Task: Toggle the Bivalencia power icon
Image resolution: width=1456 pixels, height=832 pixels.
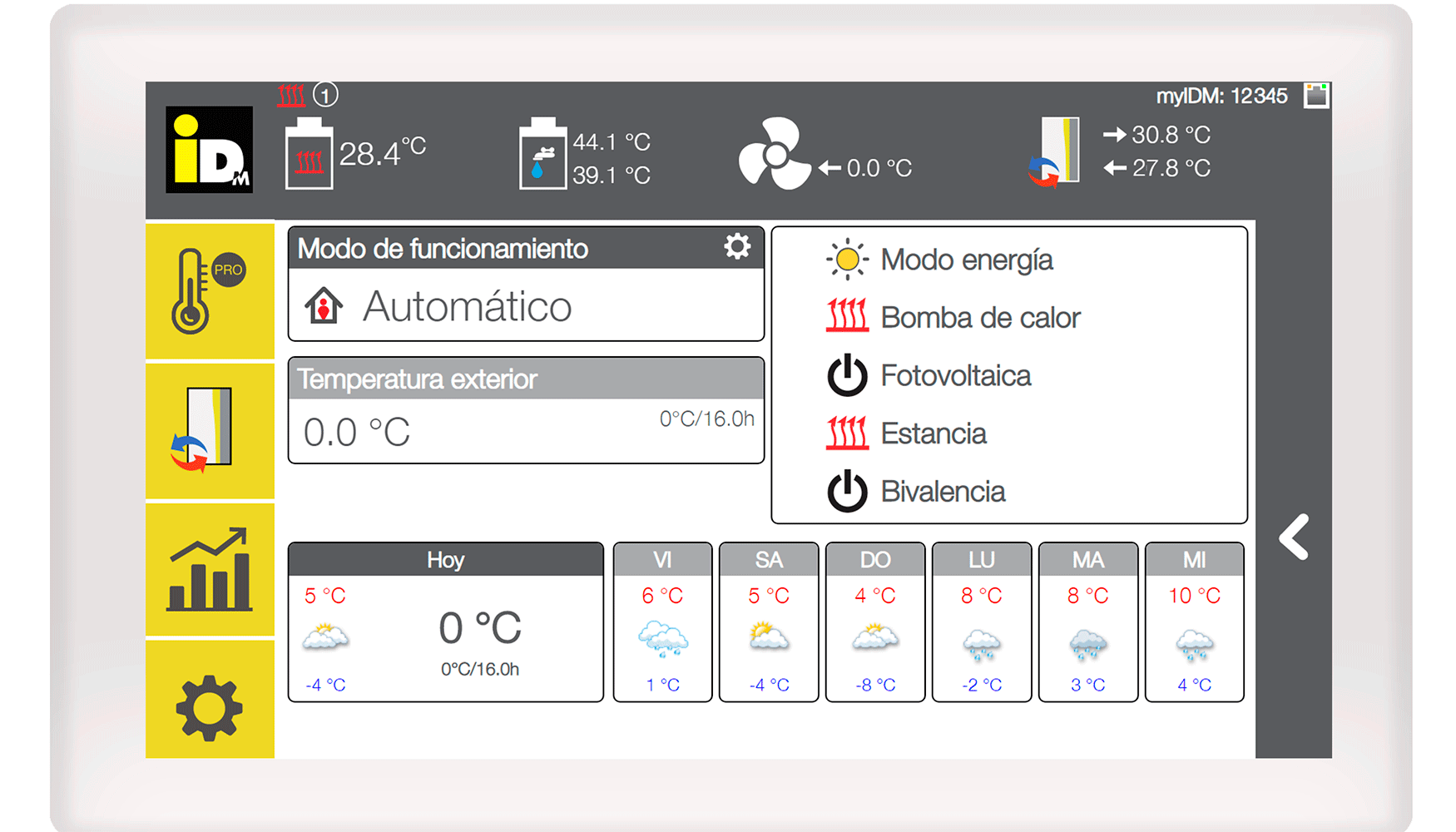Action: coord(847,491)
